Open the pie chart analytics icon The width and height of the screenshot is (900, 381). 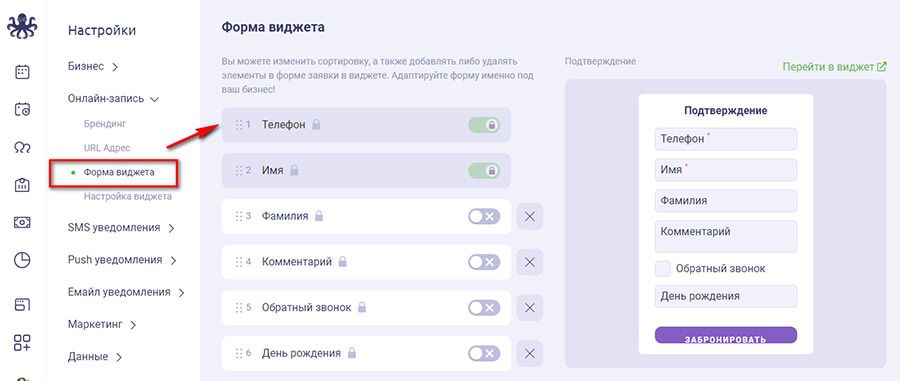point(22,260)
